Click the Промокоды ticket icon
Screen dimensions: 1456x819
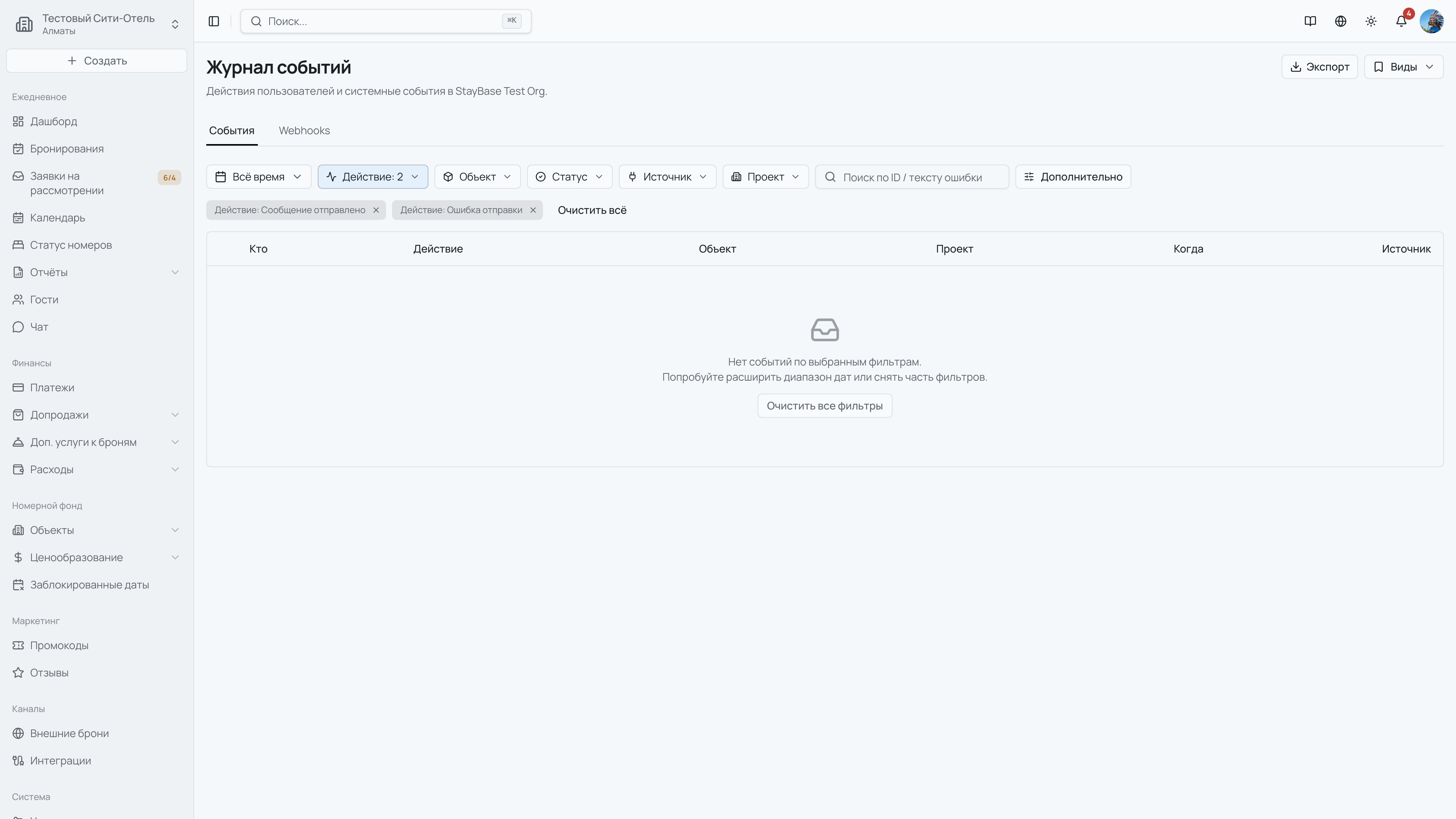18,645
